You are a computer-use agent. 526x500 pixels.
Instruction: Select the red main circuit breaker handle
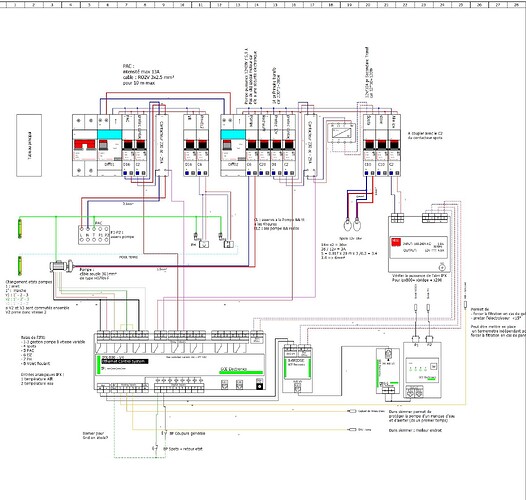(x=85, y=145)
